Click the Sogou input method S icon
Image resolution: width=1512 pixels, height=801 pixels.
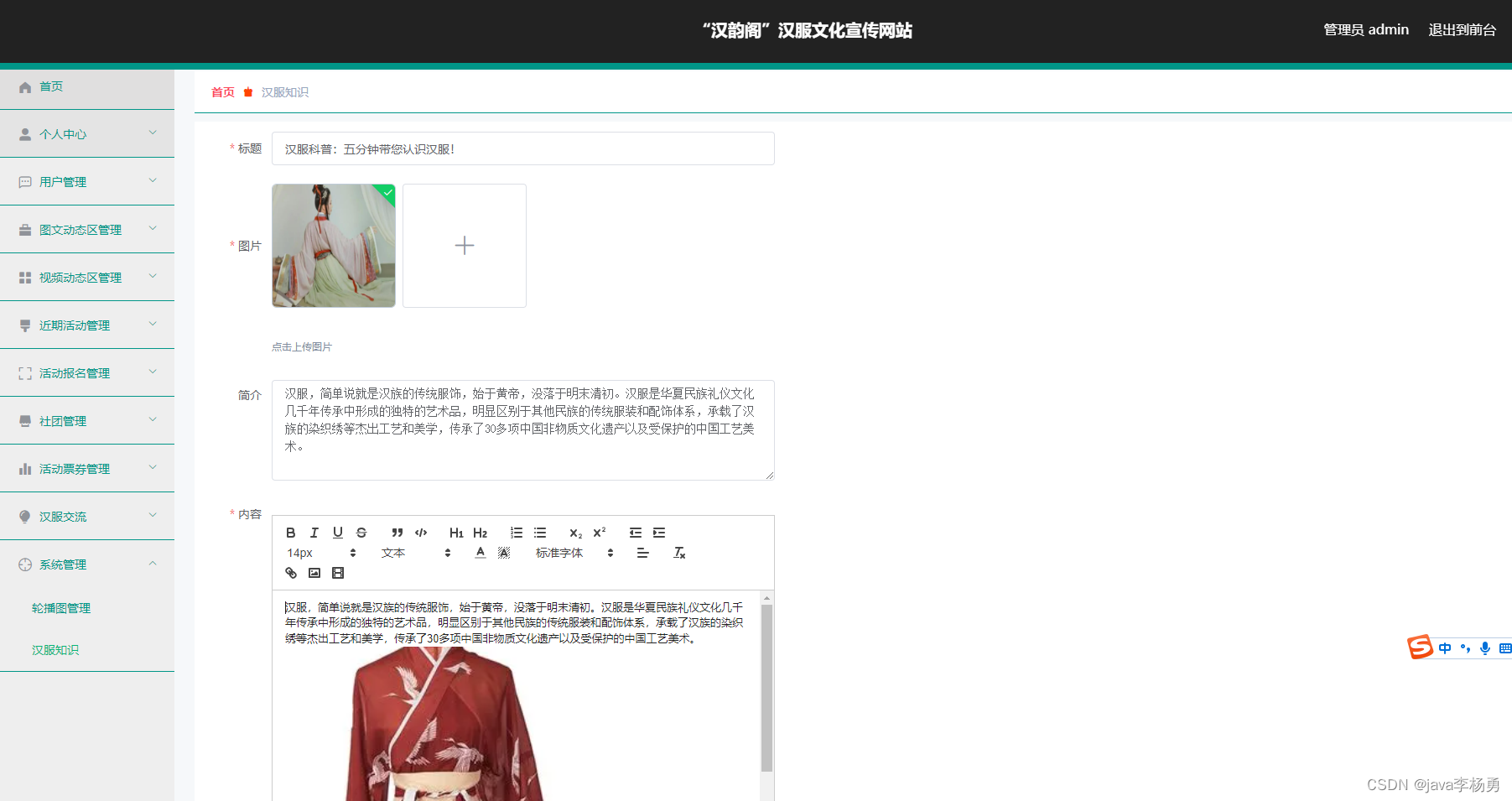1420,648
